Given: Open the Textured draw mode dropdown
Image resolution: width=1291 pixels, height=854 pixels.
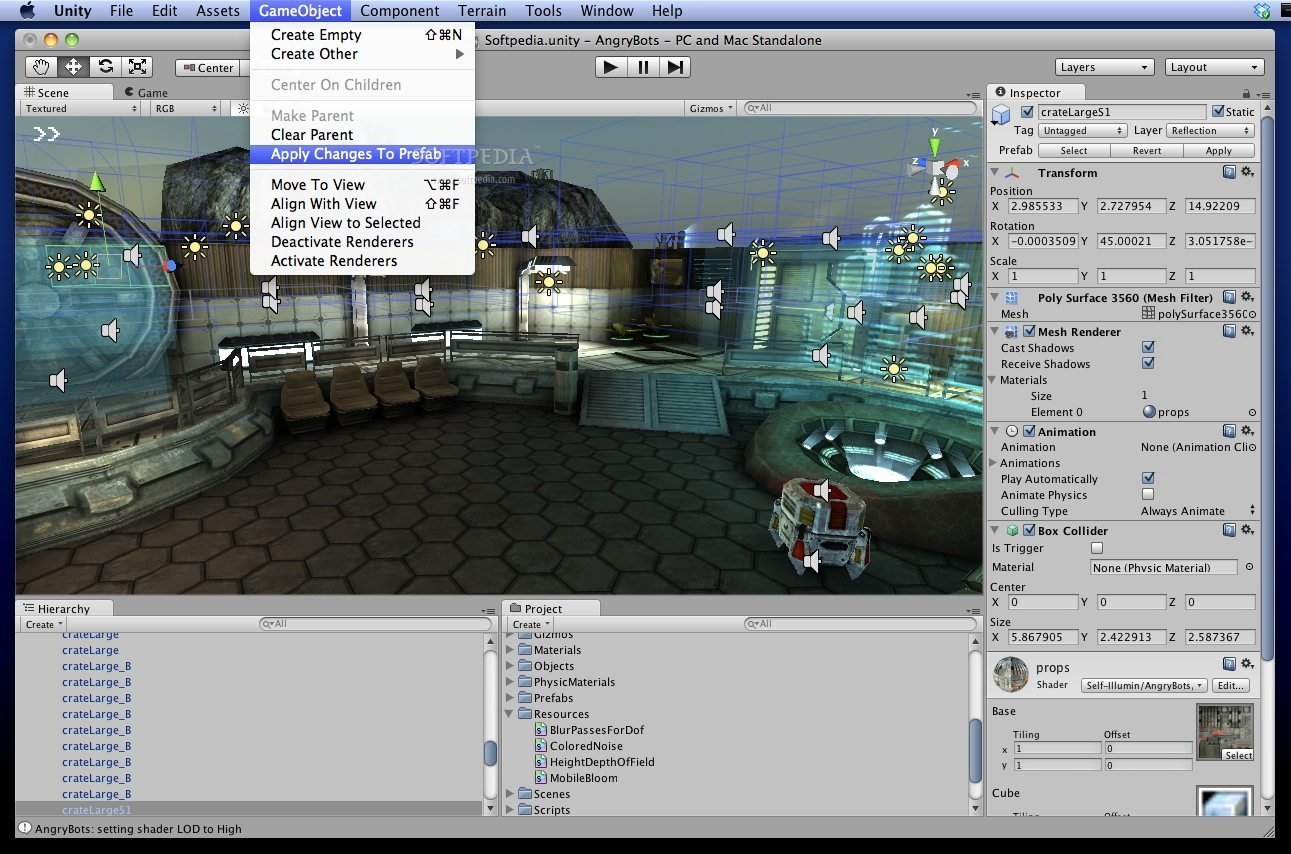Looking at the screenshot, I should pos(81,108).
